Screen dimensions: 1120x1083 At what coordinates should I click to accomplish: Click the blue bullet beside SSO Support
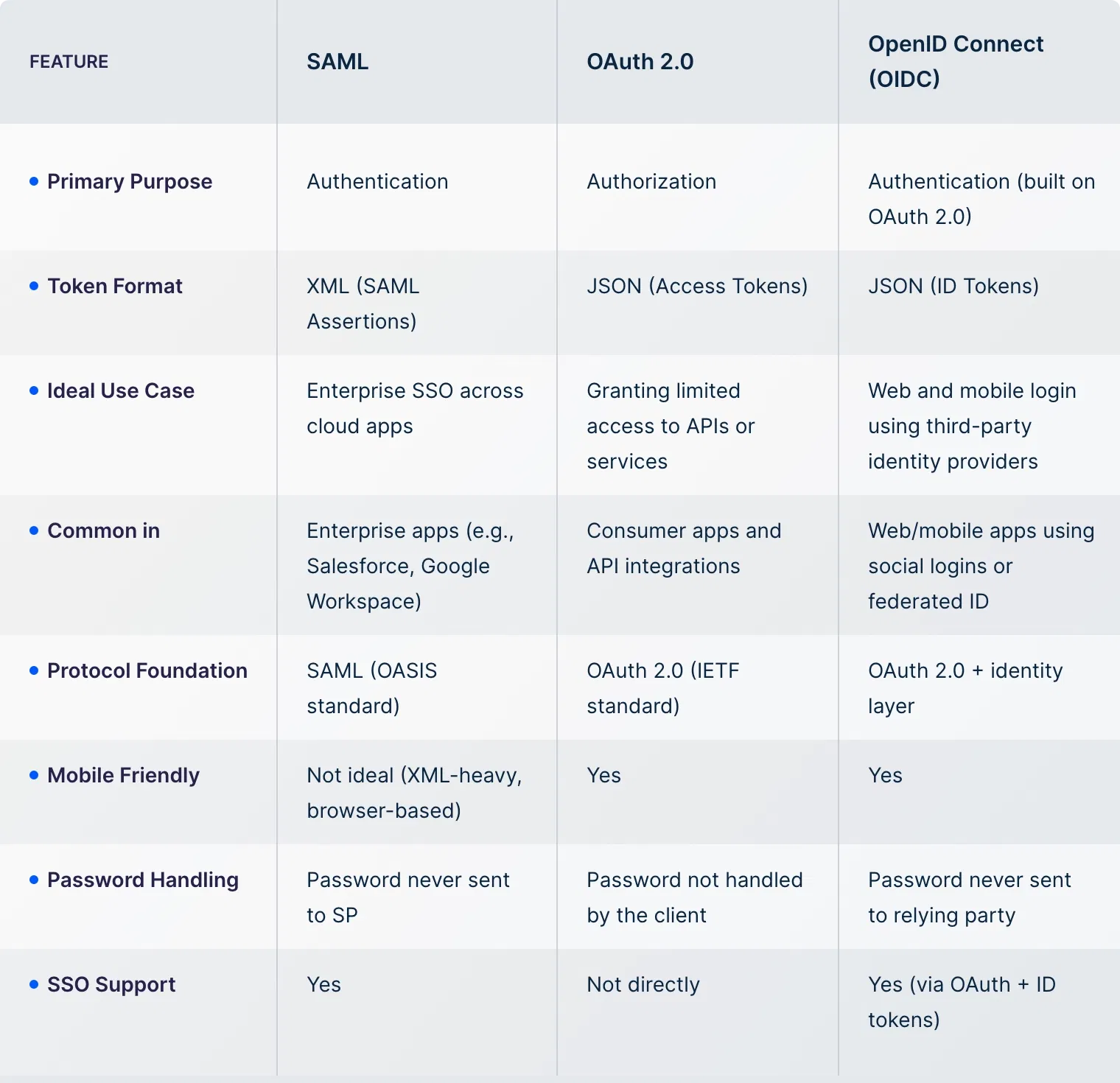tap(34, 984)
